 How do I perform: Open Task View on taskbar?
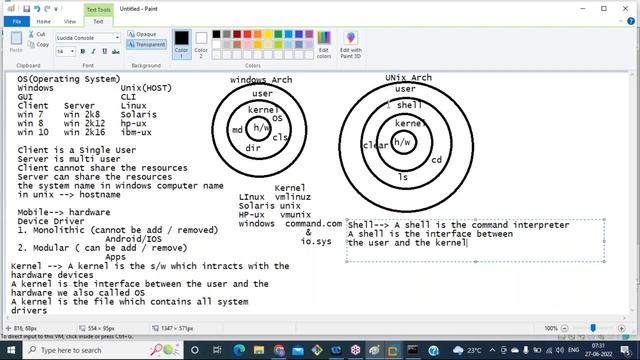217,350
